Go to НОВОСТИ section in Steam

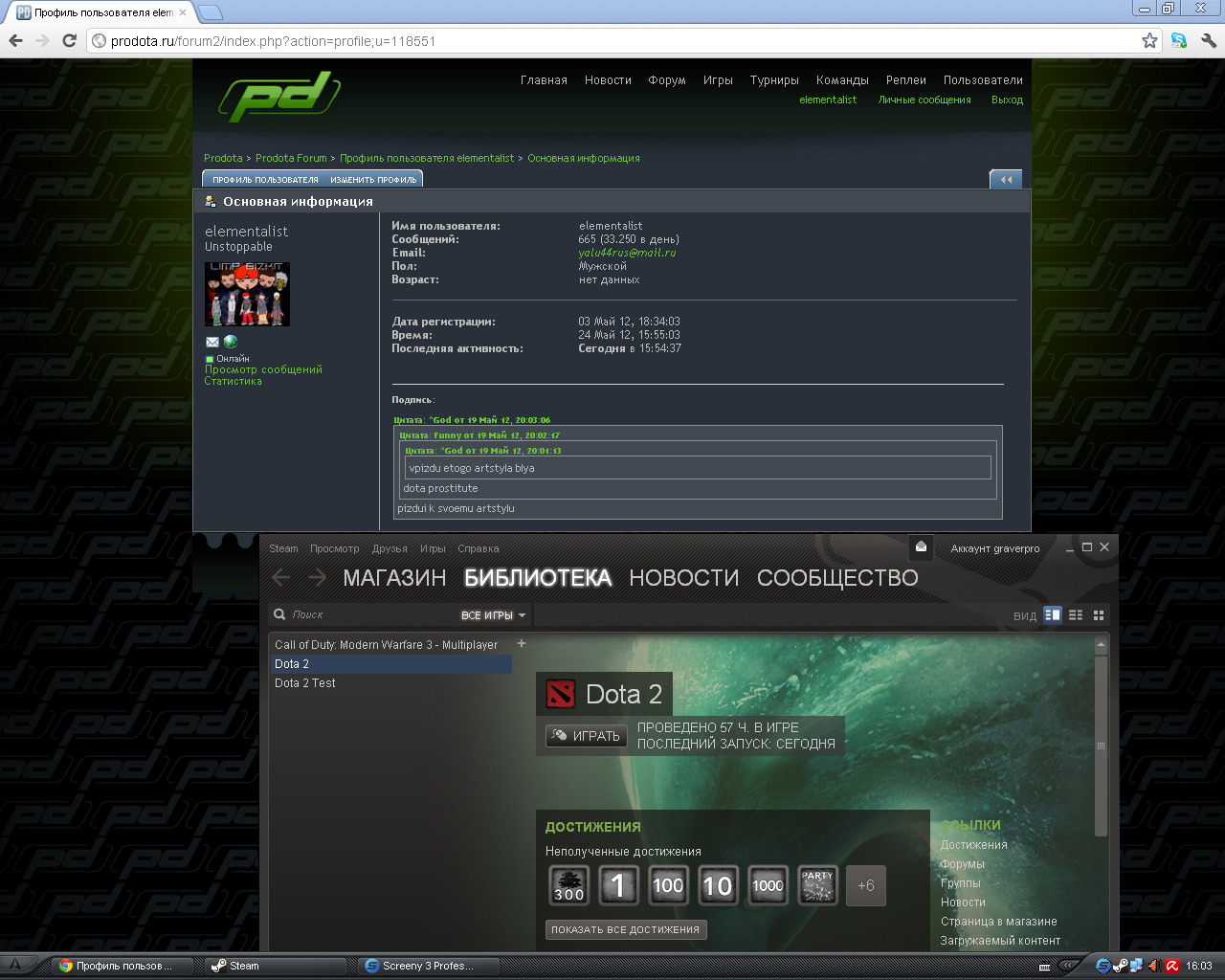[684, 578]
